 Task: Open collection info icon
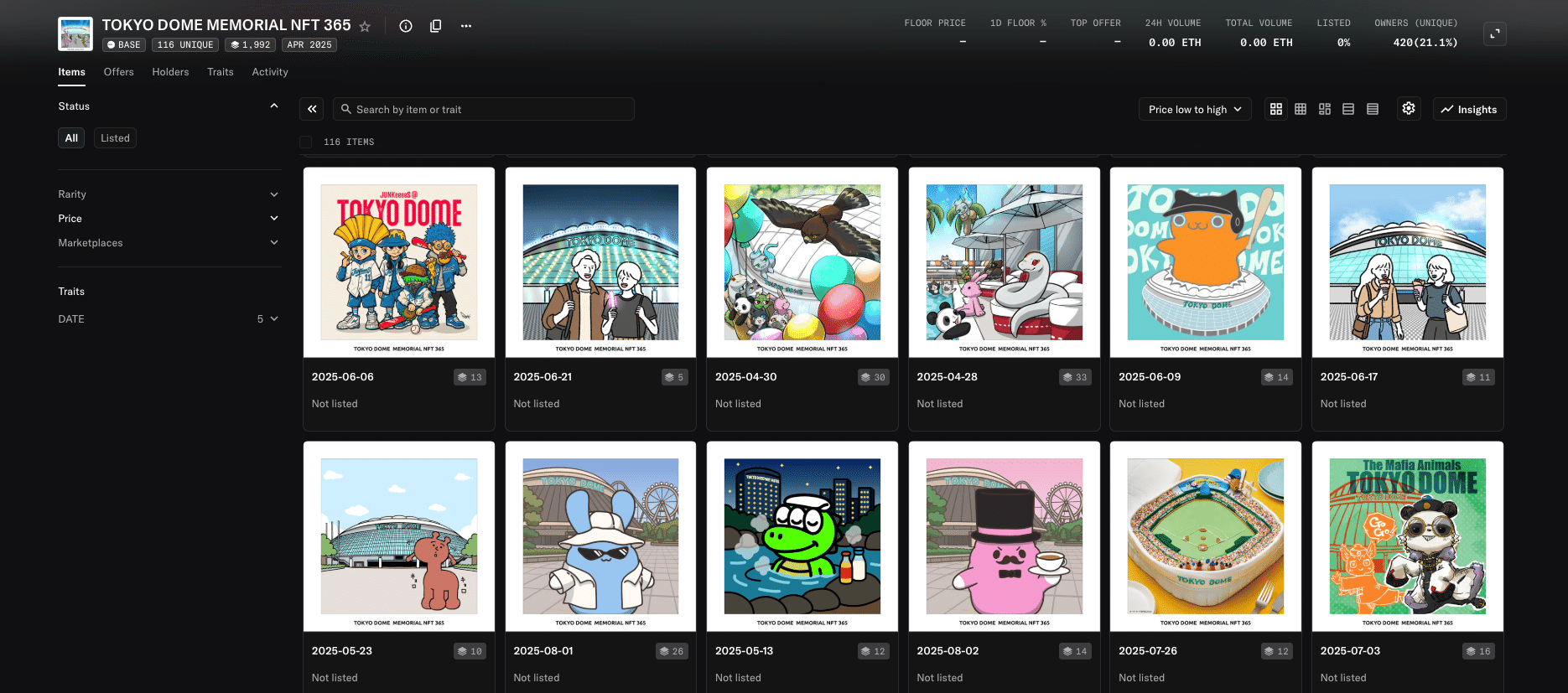(x=406, y=26)
